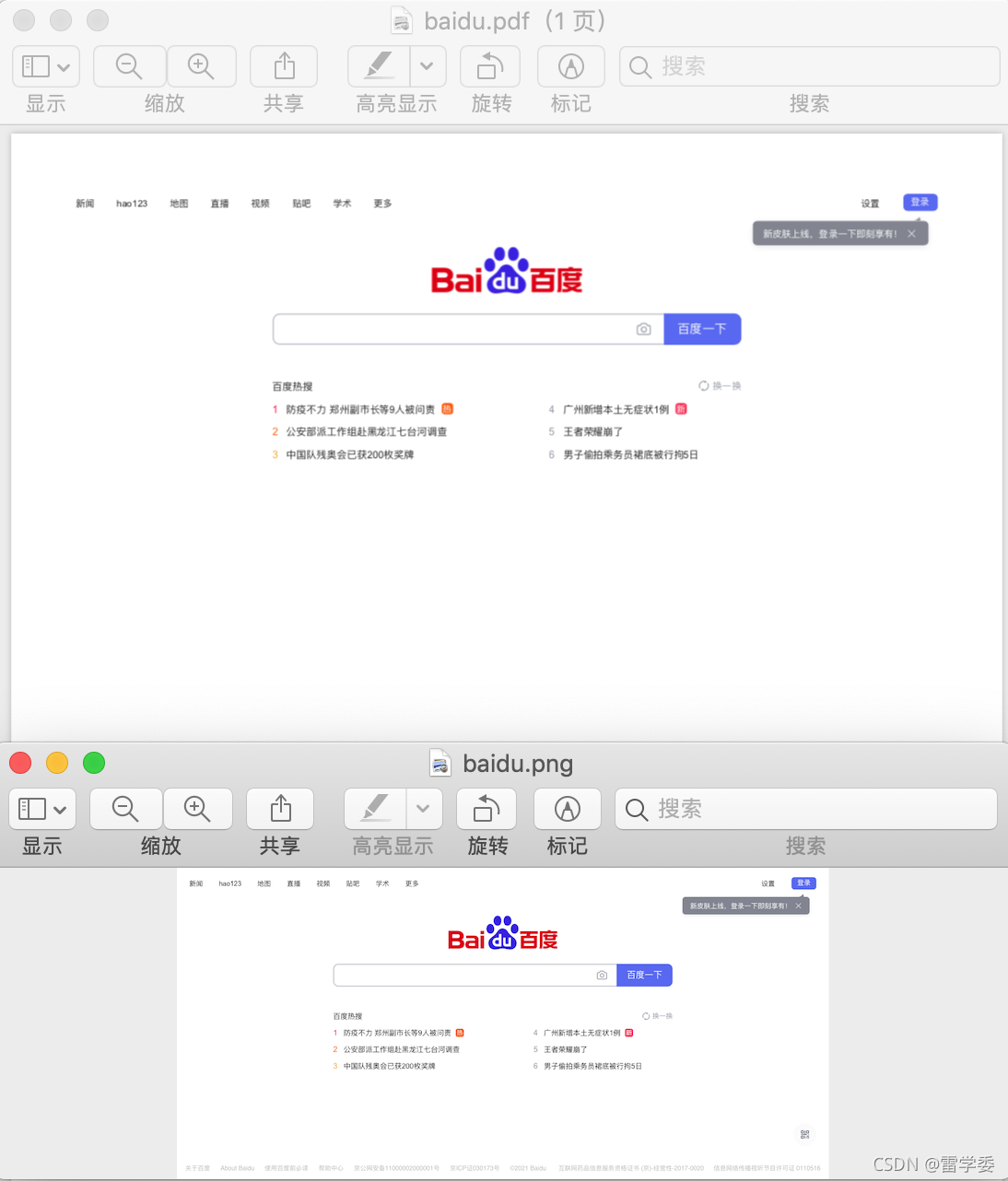Image resolution: width=1008 pixels, height=1181 pixels.
Task: Select the zoom in icon in baidu.png toolbar
Action: (x=198, y=809)
